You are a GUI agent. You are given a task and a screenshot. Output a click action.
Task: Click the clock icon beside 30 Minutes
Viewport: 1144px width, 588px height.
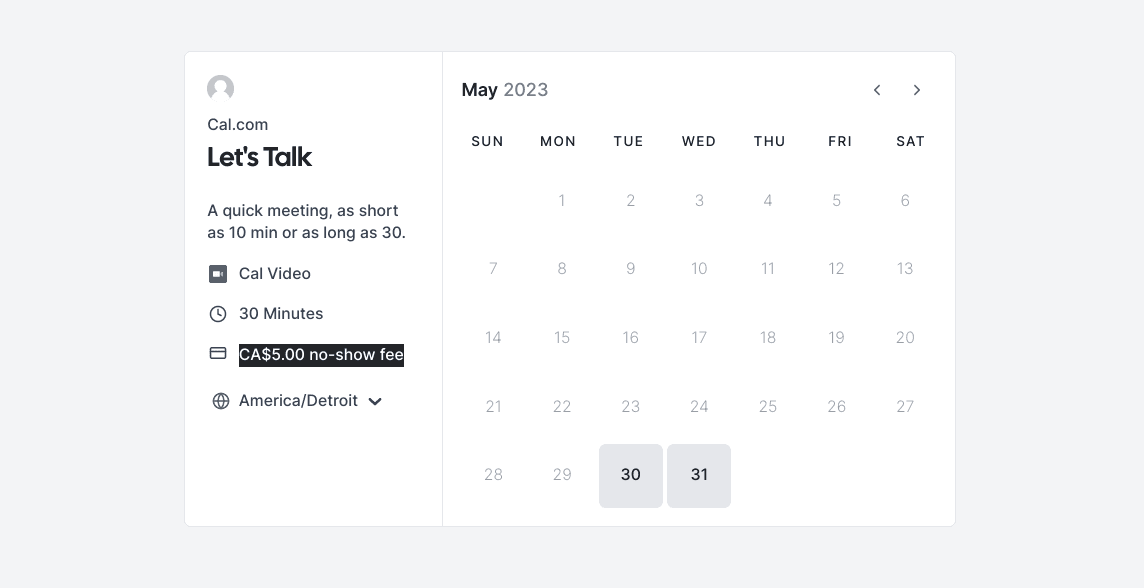coord(218,314)
